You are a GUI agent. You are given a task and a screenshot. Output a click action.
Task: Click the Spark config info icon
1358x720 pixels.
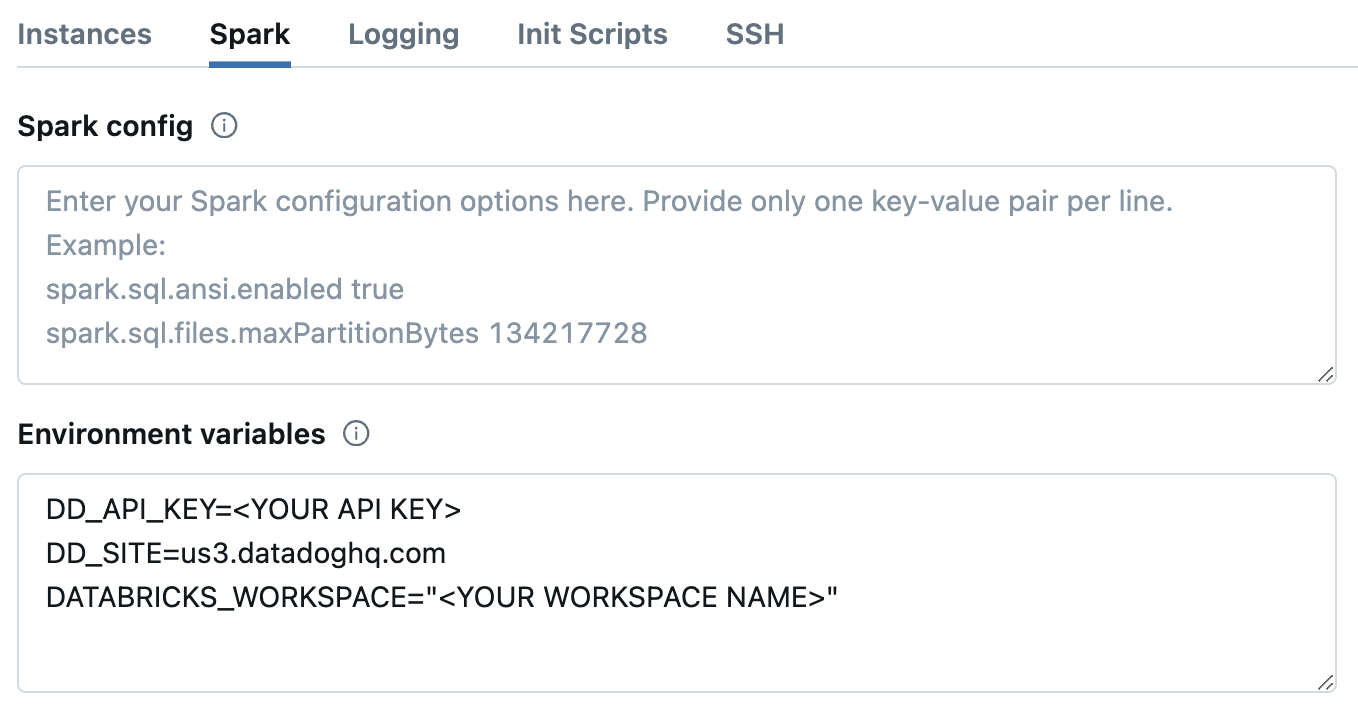click(226, 126)
